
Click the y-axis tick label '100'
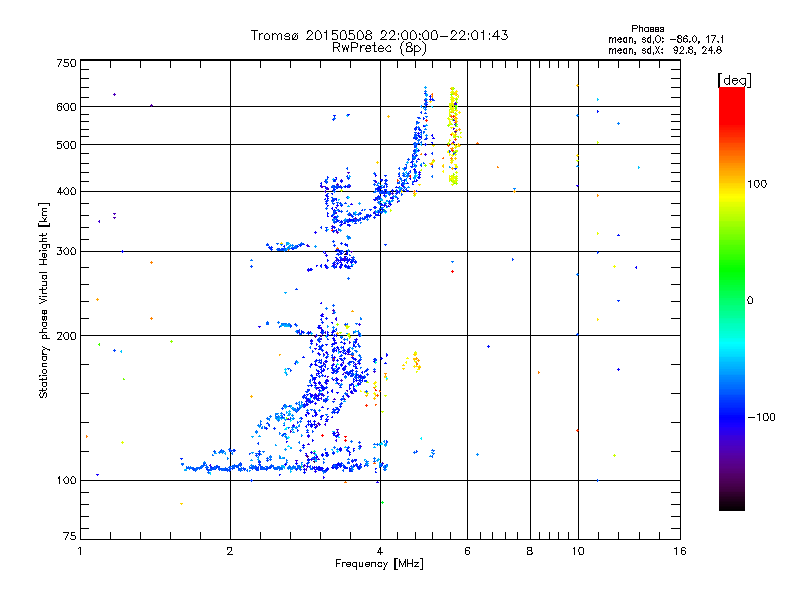[x=66, y=480]
